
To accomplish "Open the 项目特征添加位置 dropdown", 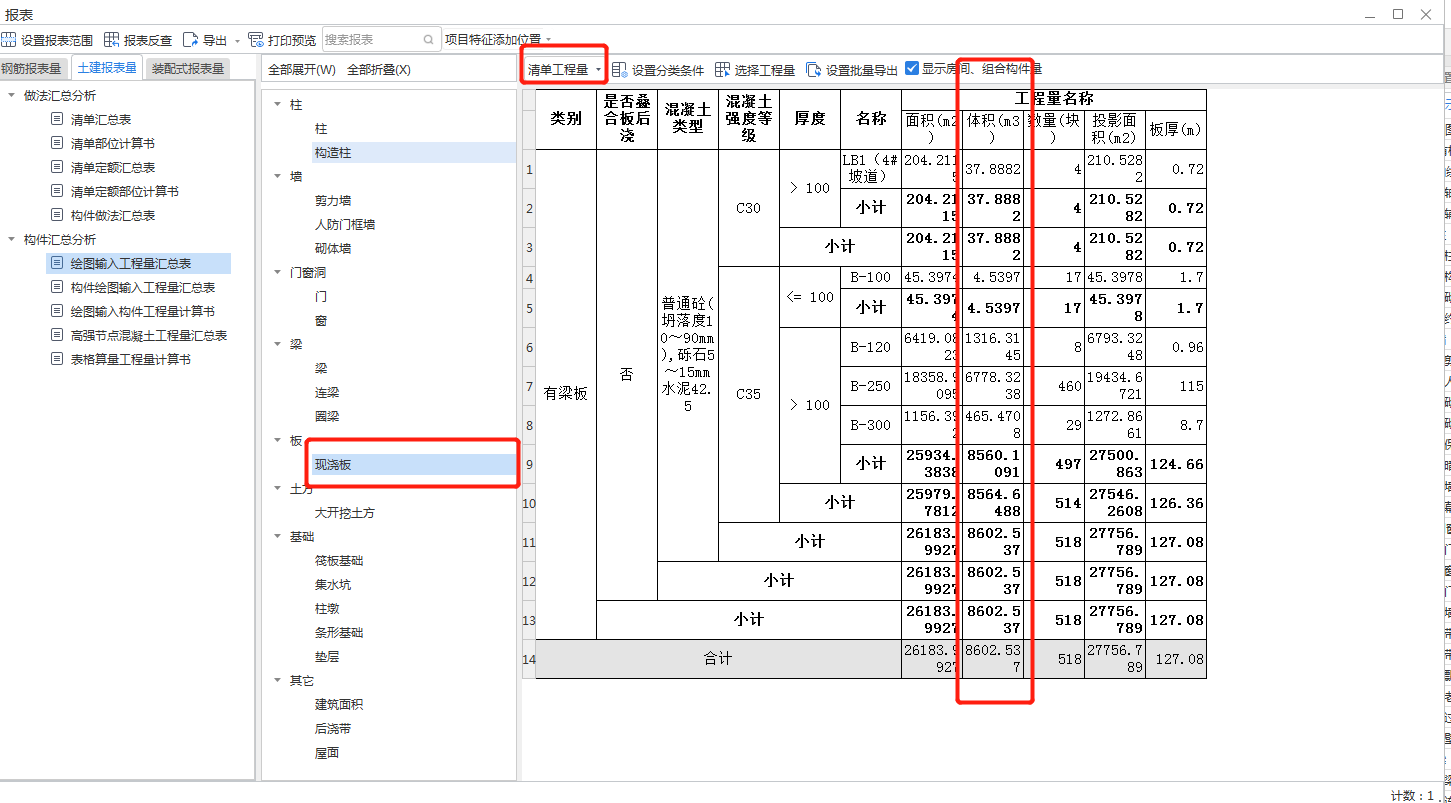I will coord(498,40).
